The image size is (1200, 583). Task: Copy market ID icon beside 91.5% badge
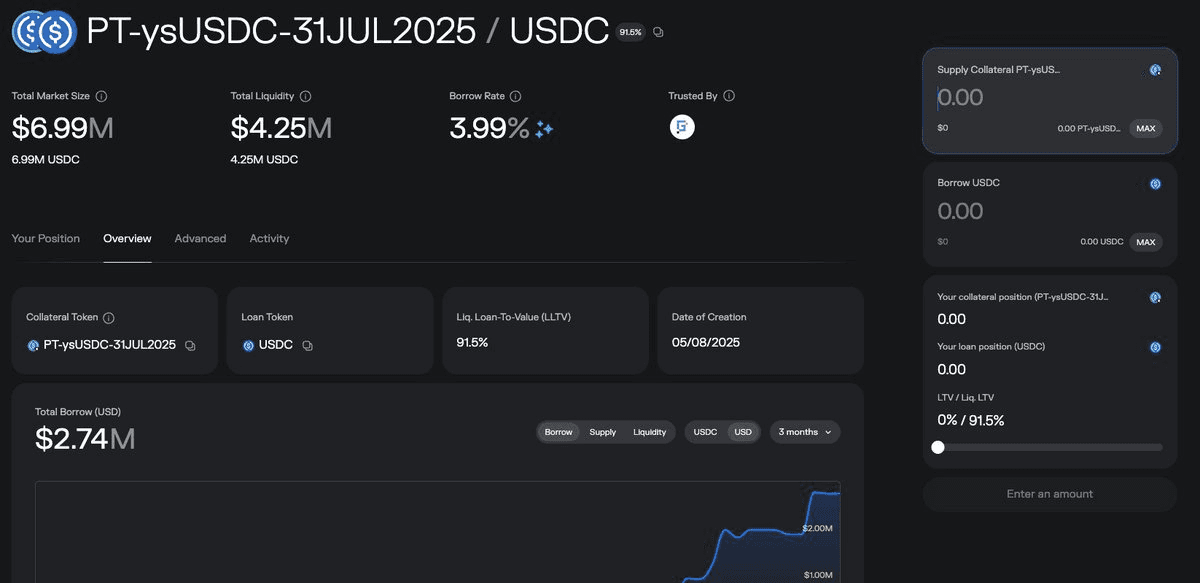(x=658, y=32)
